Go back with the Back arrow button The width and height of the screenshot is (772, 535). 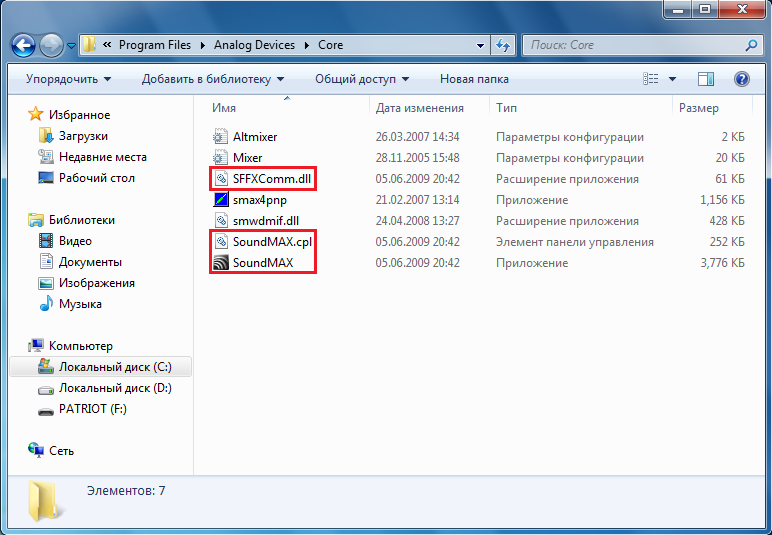click(x=23, y=46)
